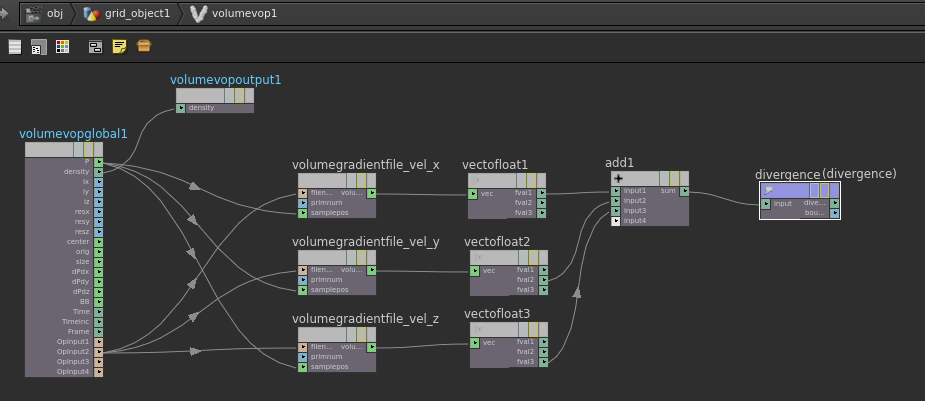Open the tree view toolbar icon

coord(38,47)
